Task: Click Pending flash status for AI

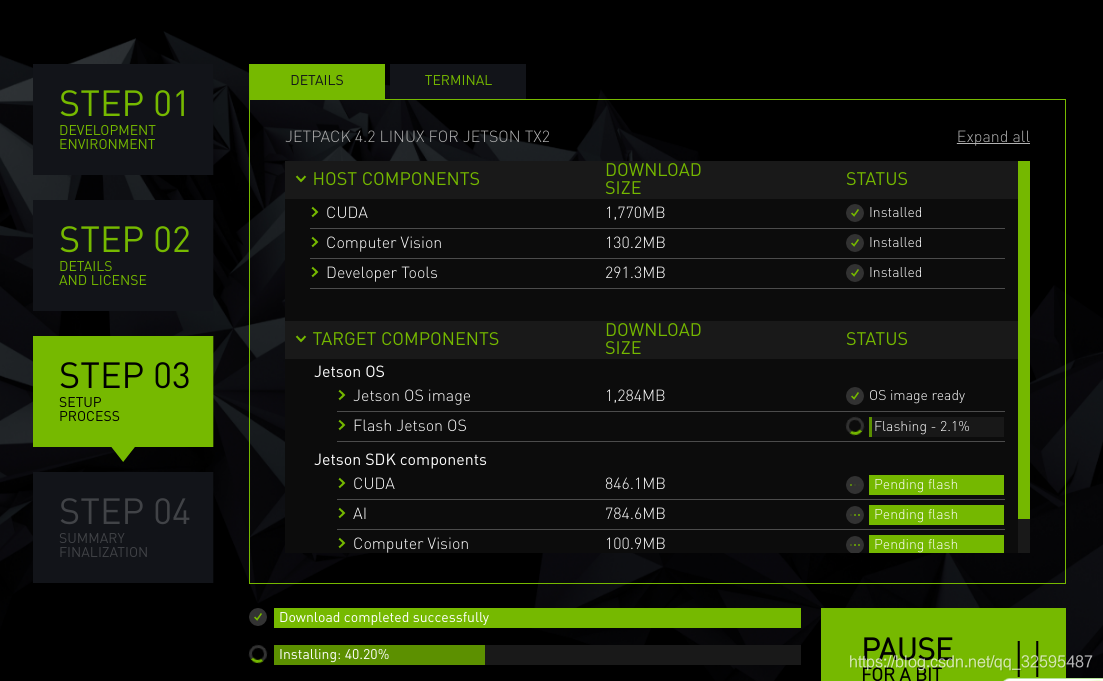Action: point(936,515)
